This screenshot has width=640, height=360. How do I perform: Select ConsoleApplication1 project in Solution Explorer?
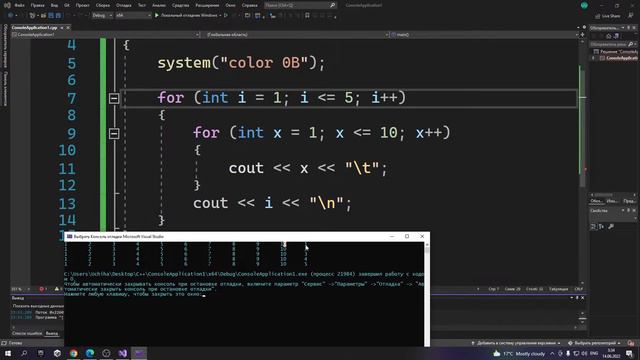click(618, 58)
